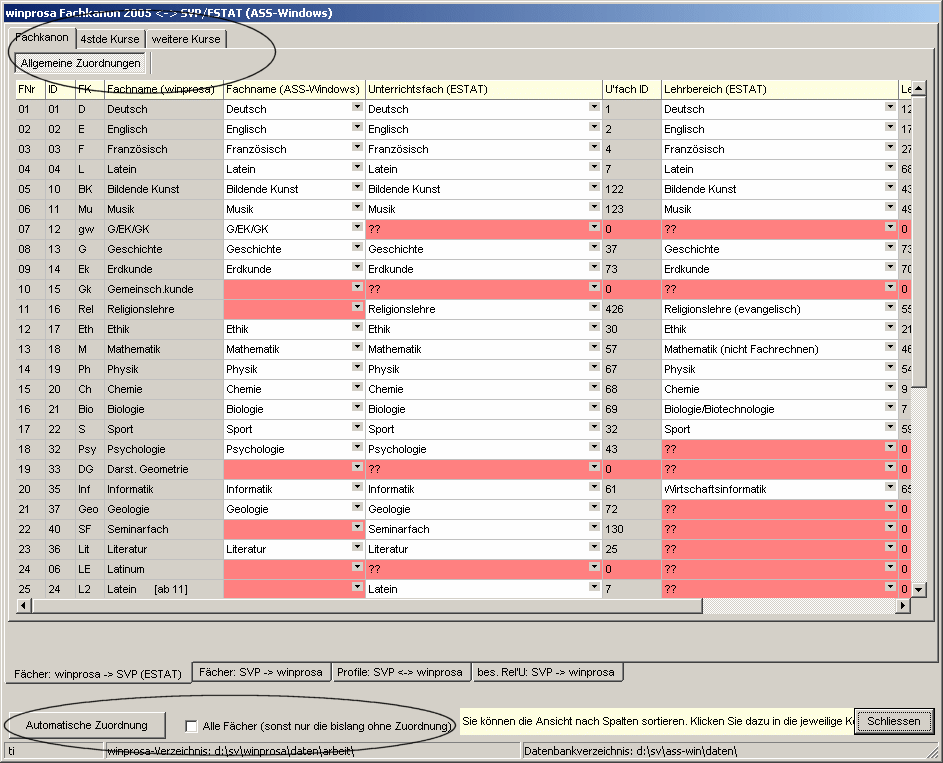The height and width of the screenshot is (763, 943).
Task: Switch to the '4stde Kurse' tab
Action: [x=110, y=39]
